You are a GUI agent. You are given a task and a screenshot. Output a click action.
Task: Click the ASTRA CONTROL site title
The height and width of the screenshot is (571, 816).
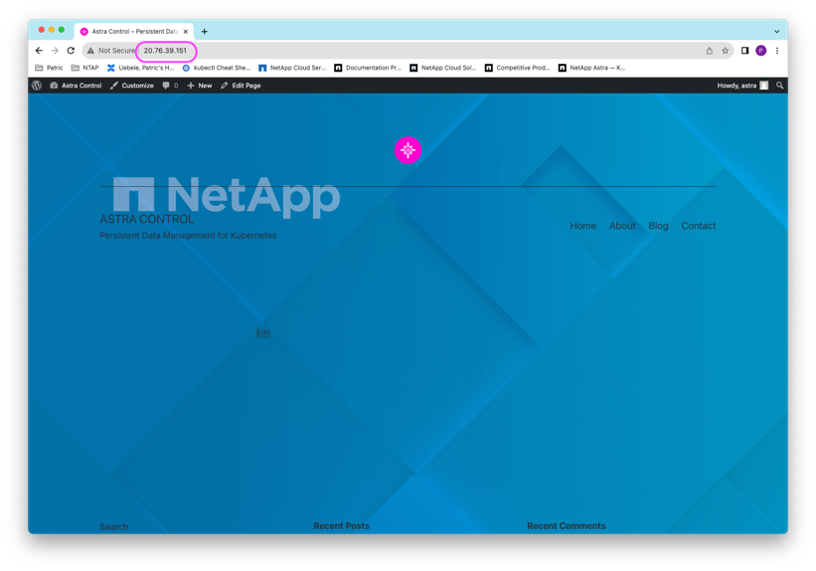tap(147, 219)
